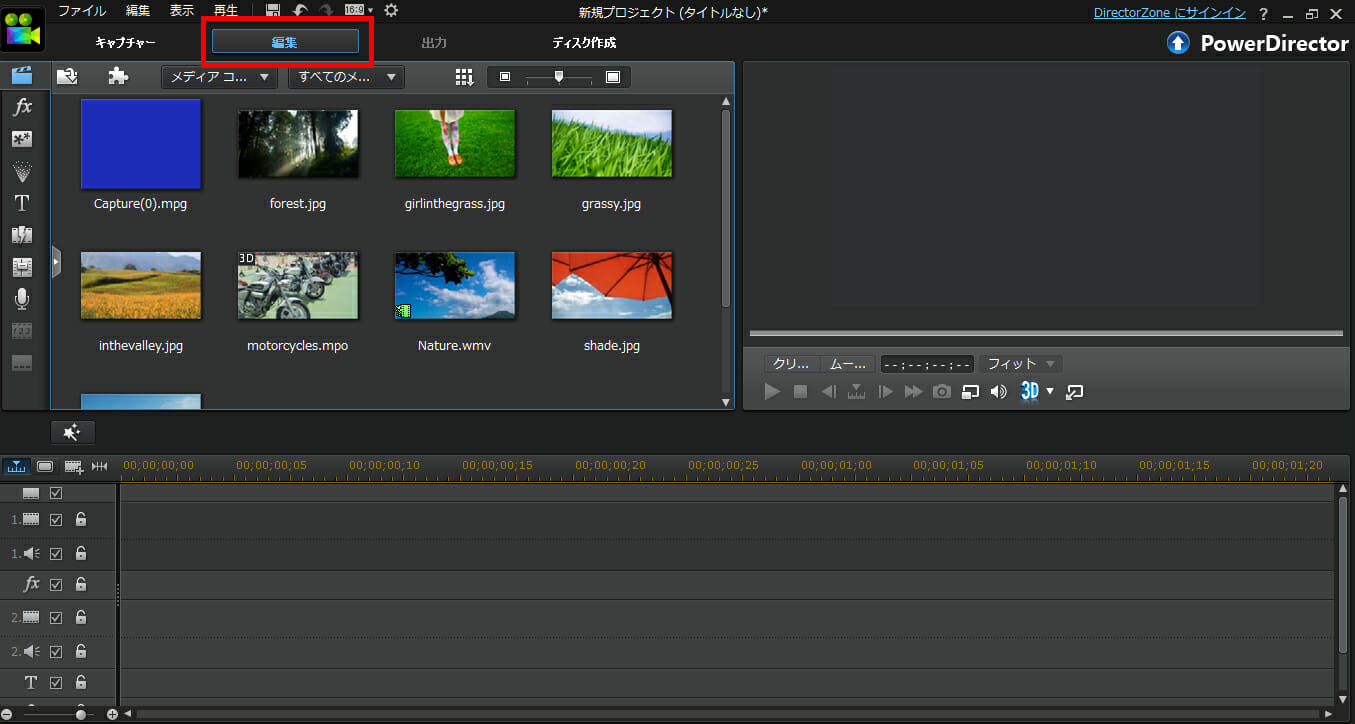Click the puzzle piece plug-in icon

coord(118,77)
